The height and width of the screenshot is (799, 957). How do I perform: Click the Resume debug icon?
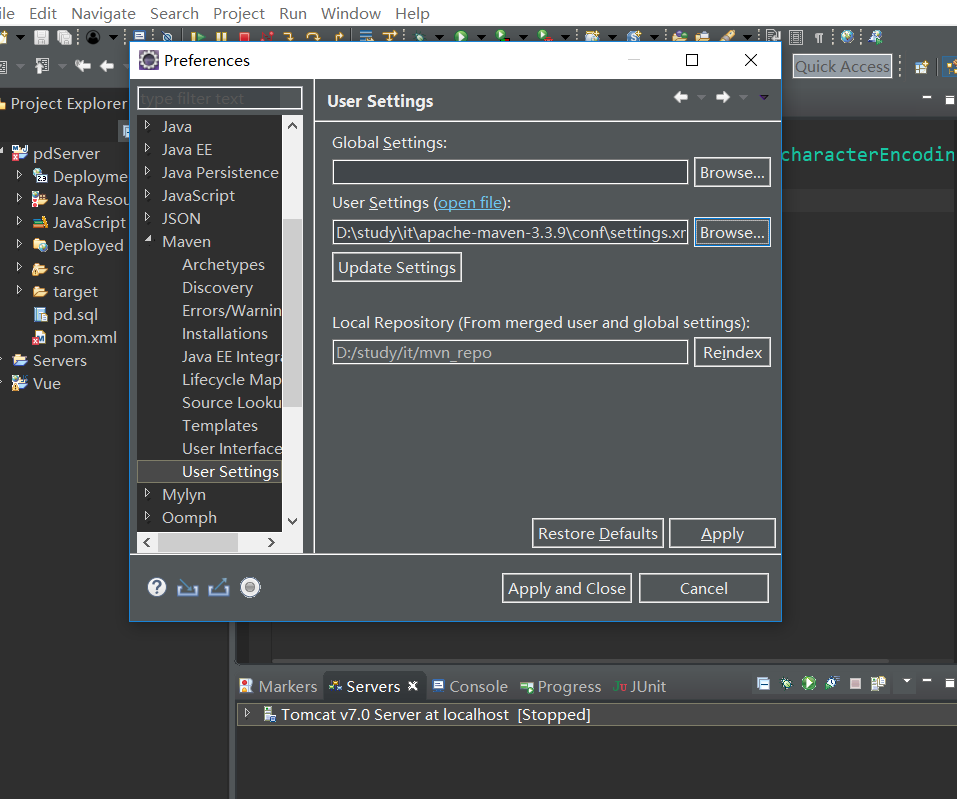coord(197,37)
